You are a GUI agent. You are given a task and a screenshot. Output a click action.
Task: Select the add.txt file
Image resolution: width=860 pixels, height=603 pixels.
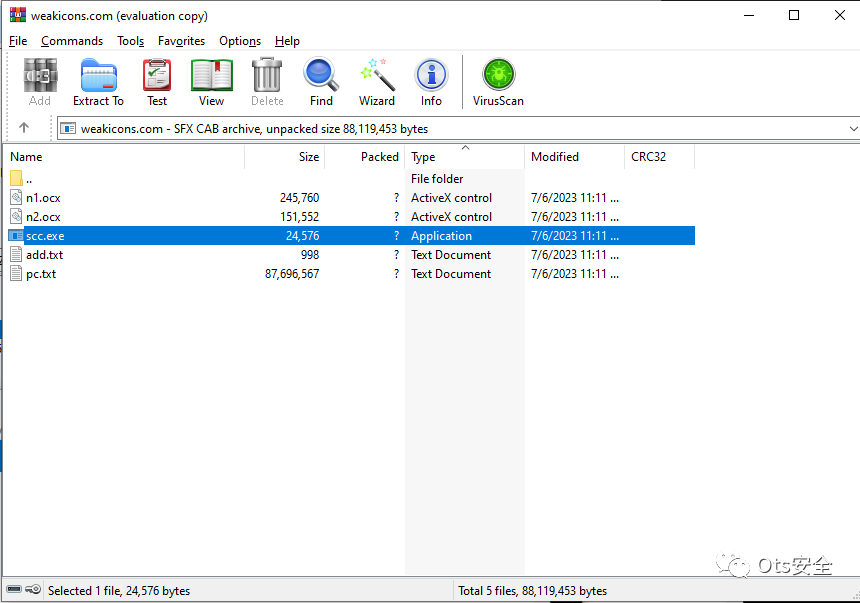[x=44, y=255]
